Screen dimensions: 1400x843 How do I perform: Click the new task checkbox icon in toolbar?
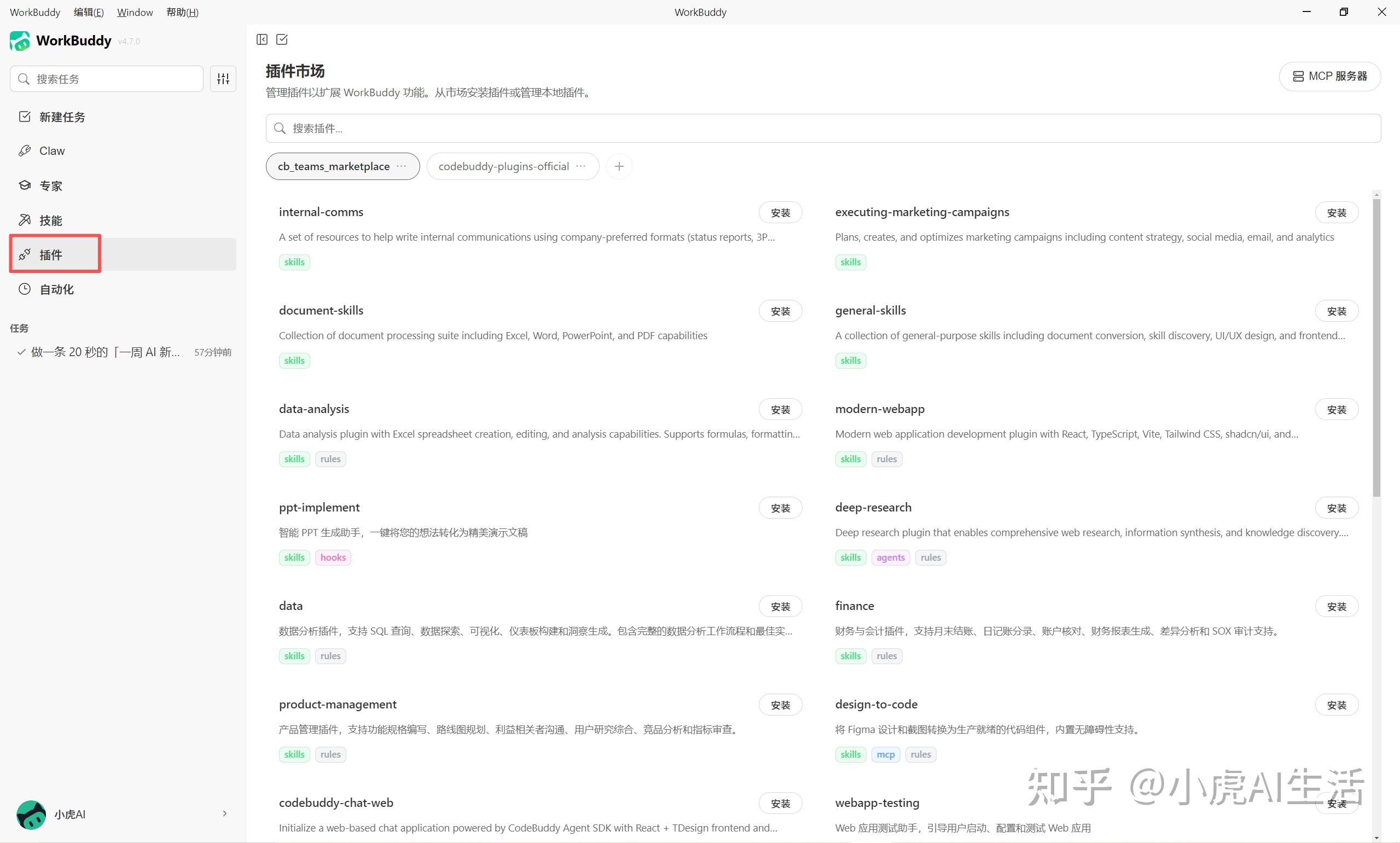coord(282,39)
